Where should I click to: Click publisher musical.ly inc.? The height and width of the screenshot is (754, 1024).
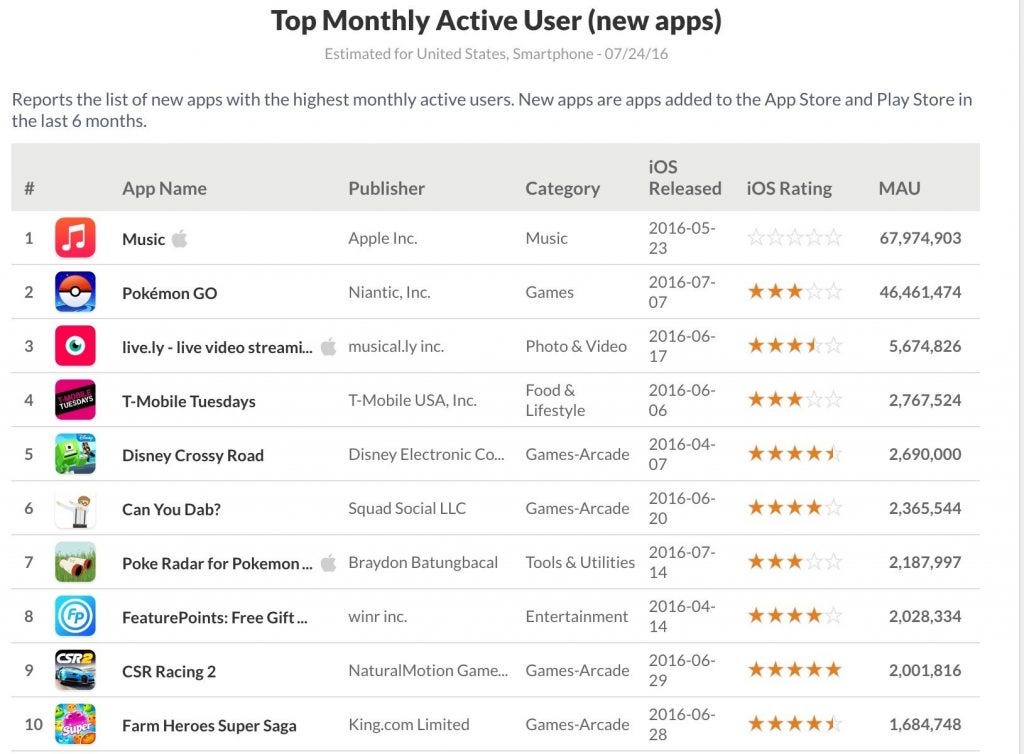(396, 347)
